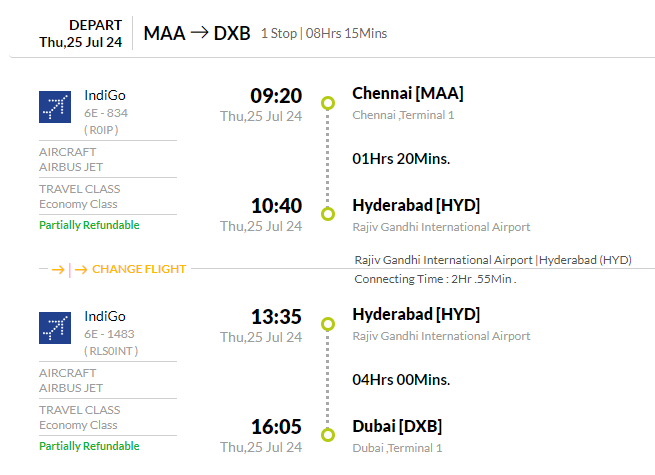Select the 6E - 834 flight number
The height and width of the screenshot is (475, 655).
(x=106, y=113)
